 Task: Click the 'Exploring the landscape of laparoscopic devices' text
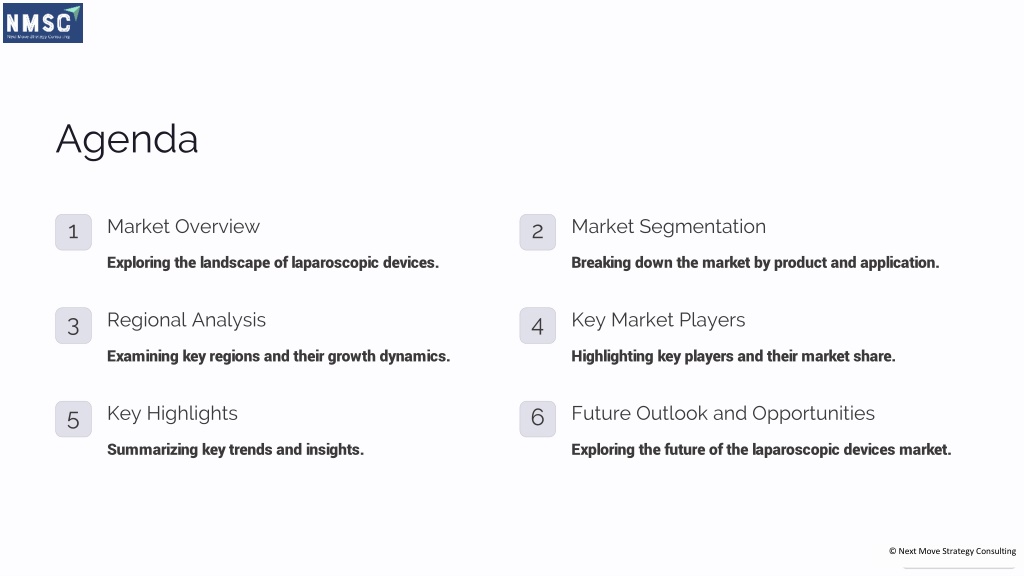[x=273, y=263]
